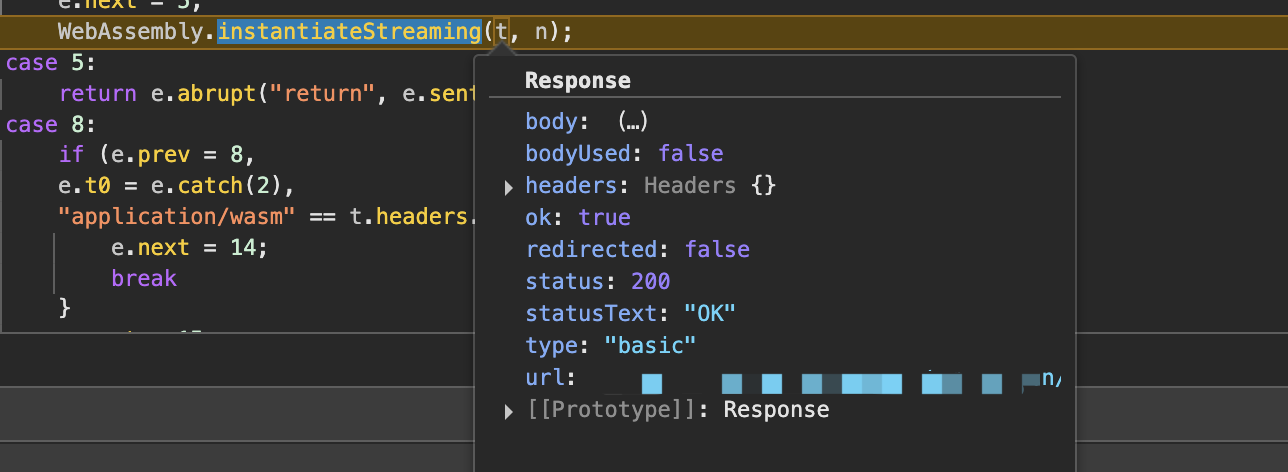Click the type "basic" value
The width and height of the screenshot is (1288, 472).
point(650,346)
